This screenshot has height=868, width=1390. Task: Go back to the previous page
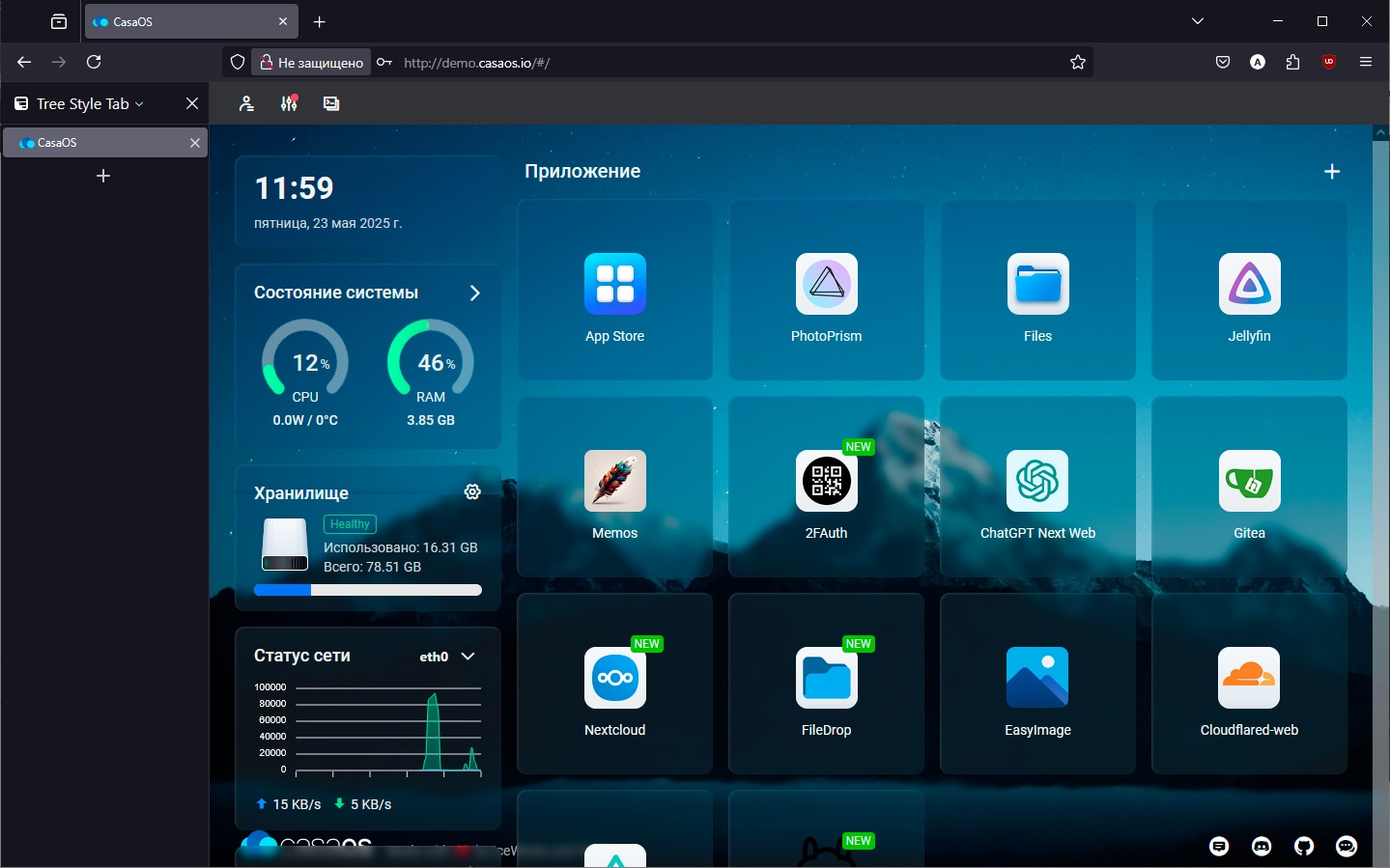pyautogui.click(x=24, y=62)
